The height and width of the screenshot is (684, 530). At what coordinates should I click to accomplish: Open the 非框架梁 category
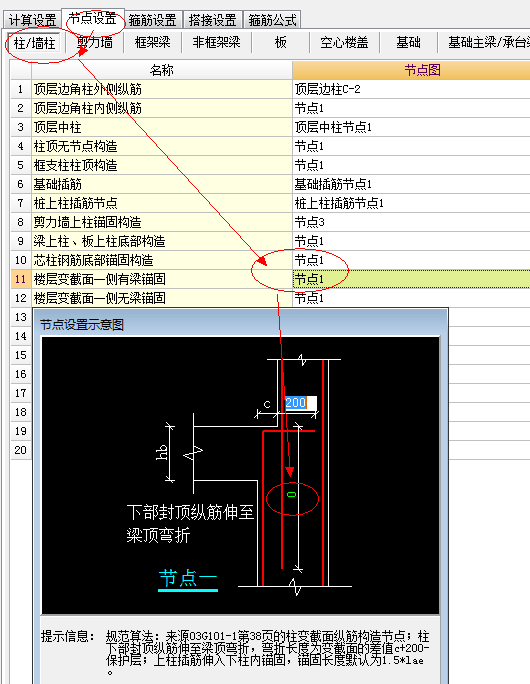[216, 43]
